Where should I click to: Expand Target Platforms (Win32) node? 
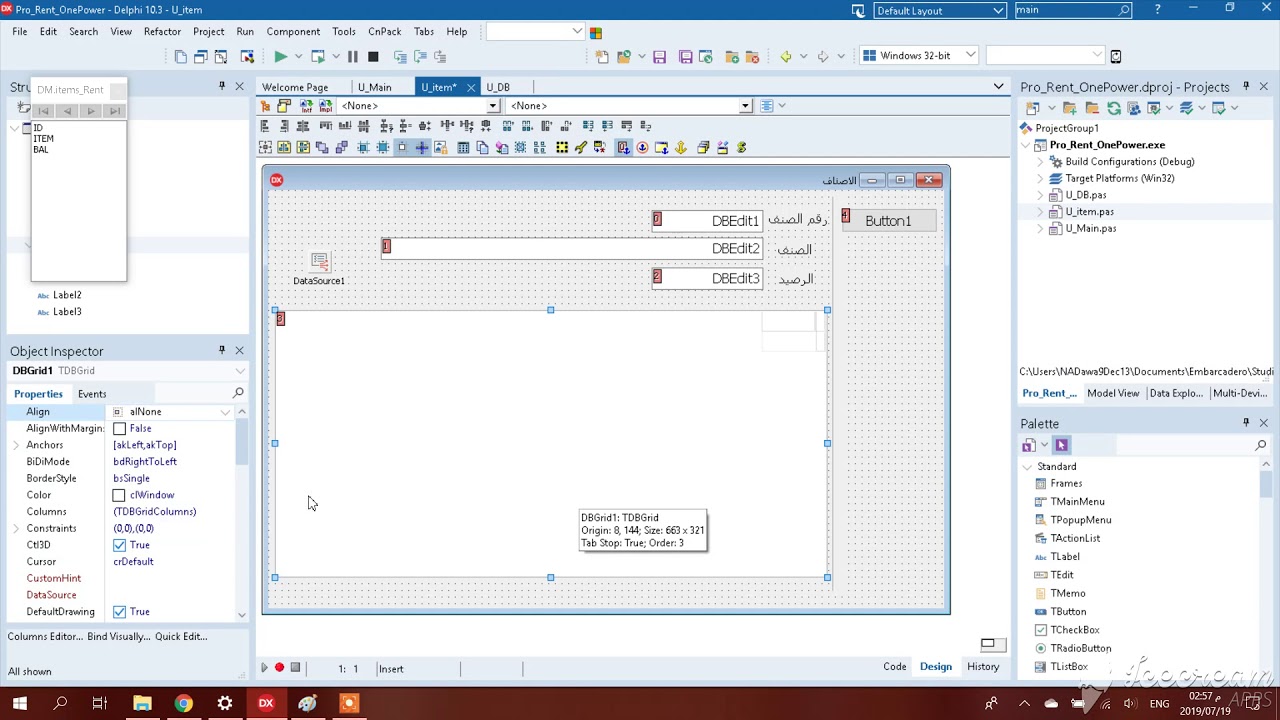click(x=1040, y=178)
